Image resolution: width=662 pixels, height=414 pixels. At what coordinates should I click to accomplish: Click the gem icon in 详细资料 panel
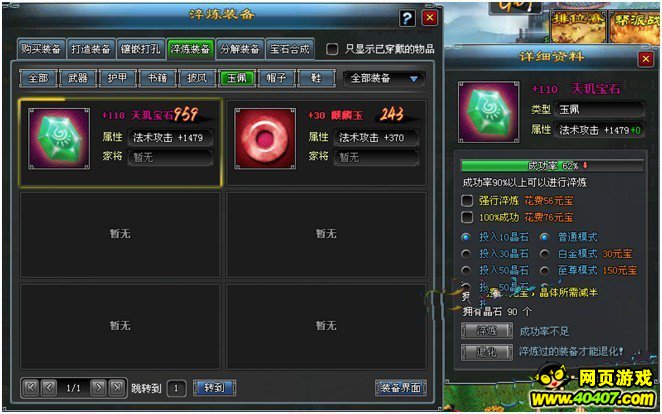[x=488, y=112]
